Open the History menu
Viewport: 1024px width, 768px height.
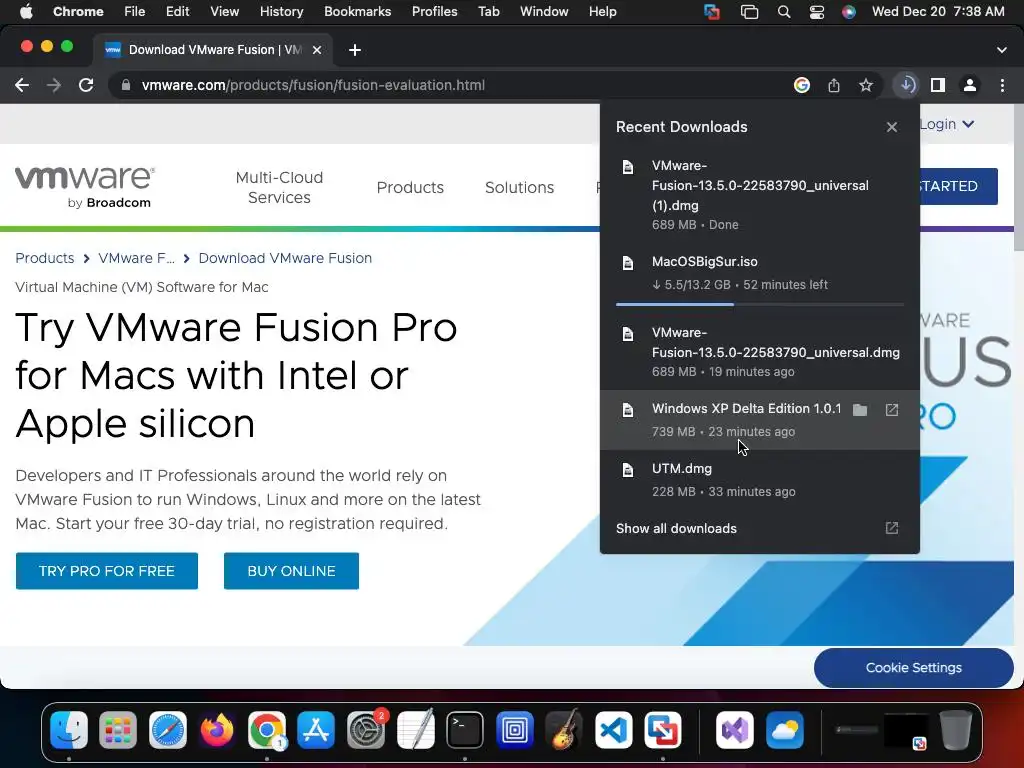(x=281, y=12)
